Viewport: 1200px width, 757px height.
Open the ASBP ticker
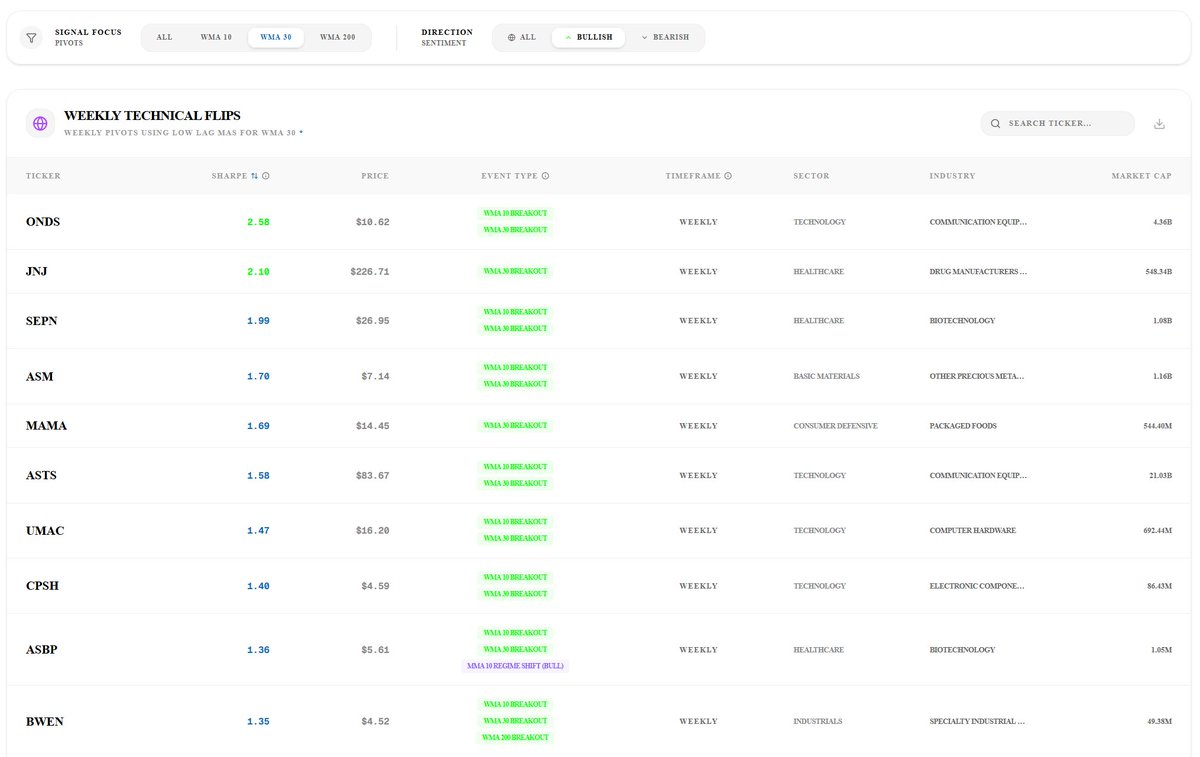pos(42,650)
